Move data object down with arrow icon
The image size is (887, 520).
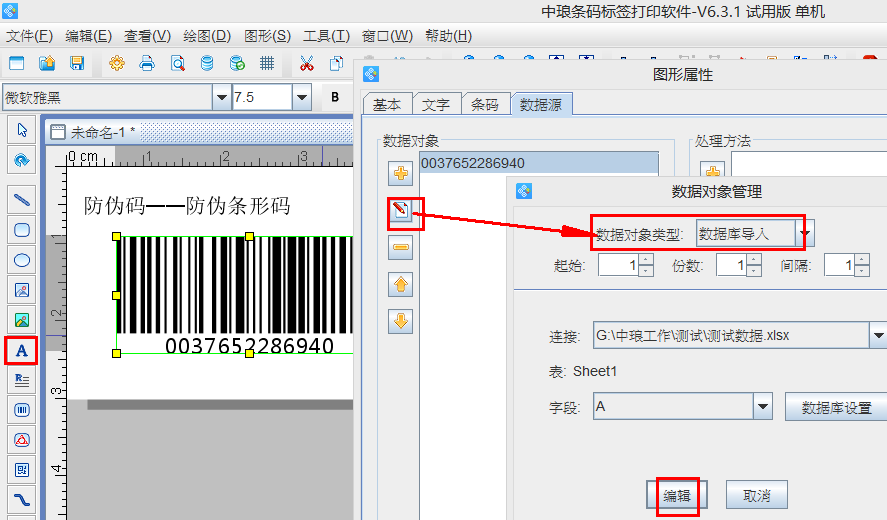(402, 321)
